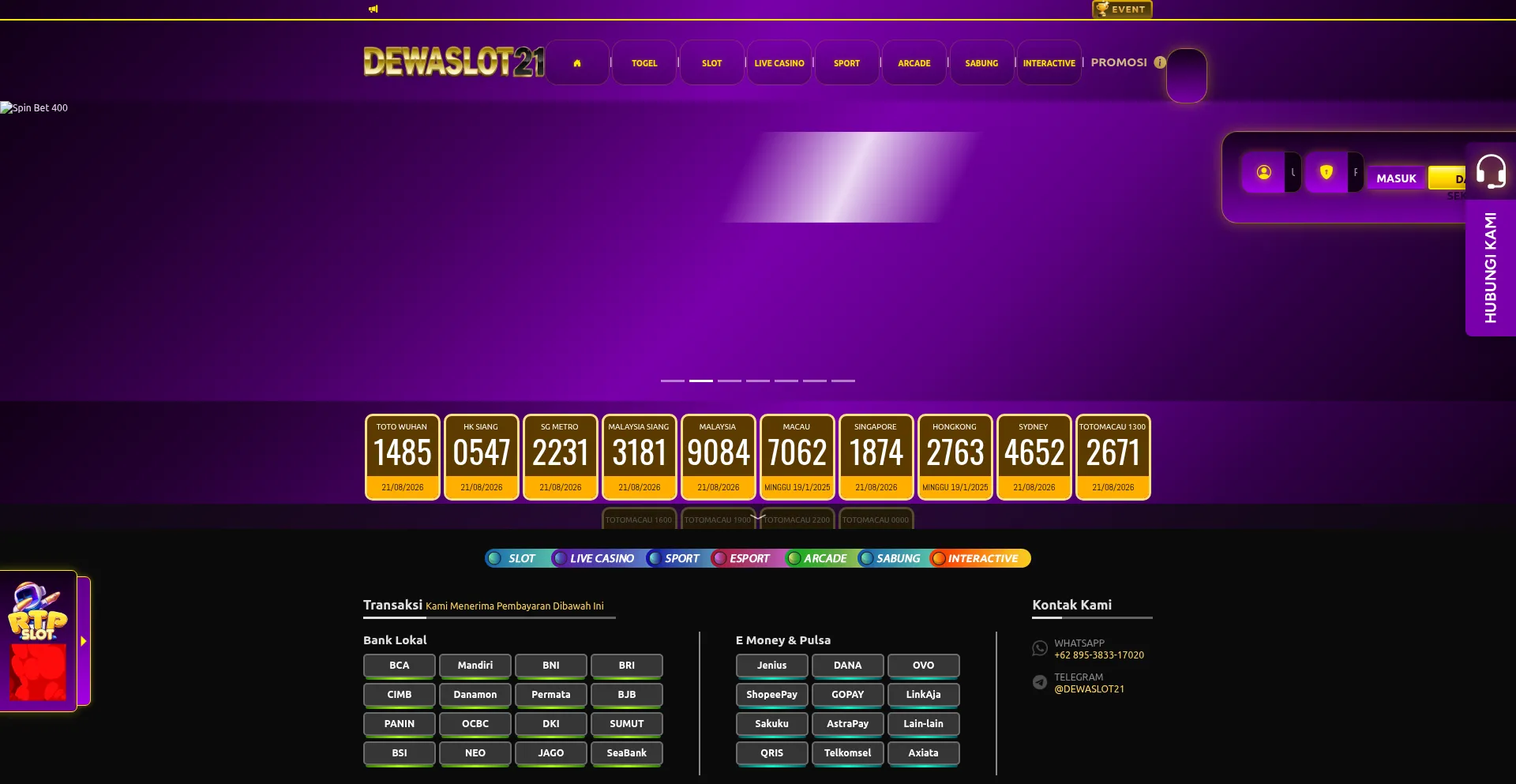1516x784 pixels.
Task: Jump to the active second banner indicator
Action: click(x=701, y=381)
